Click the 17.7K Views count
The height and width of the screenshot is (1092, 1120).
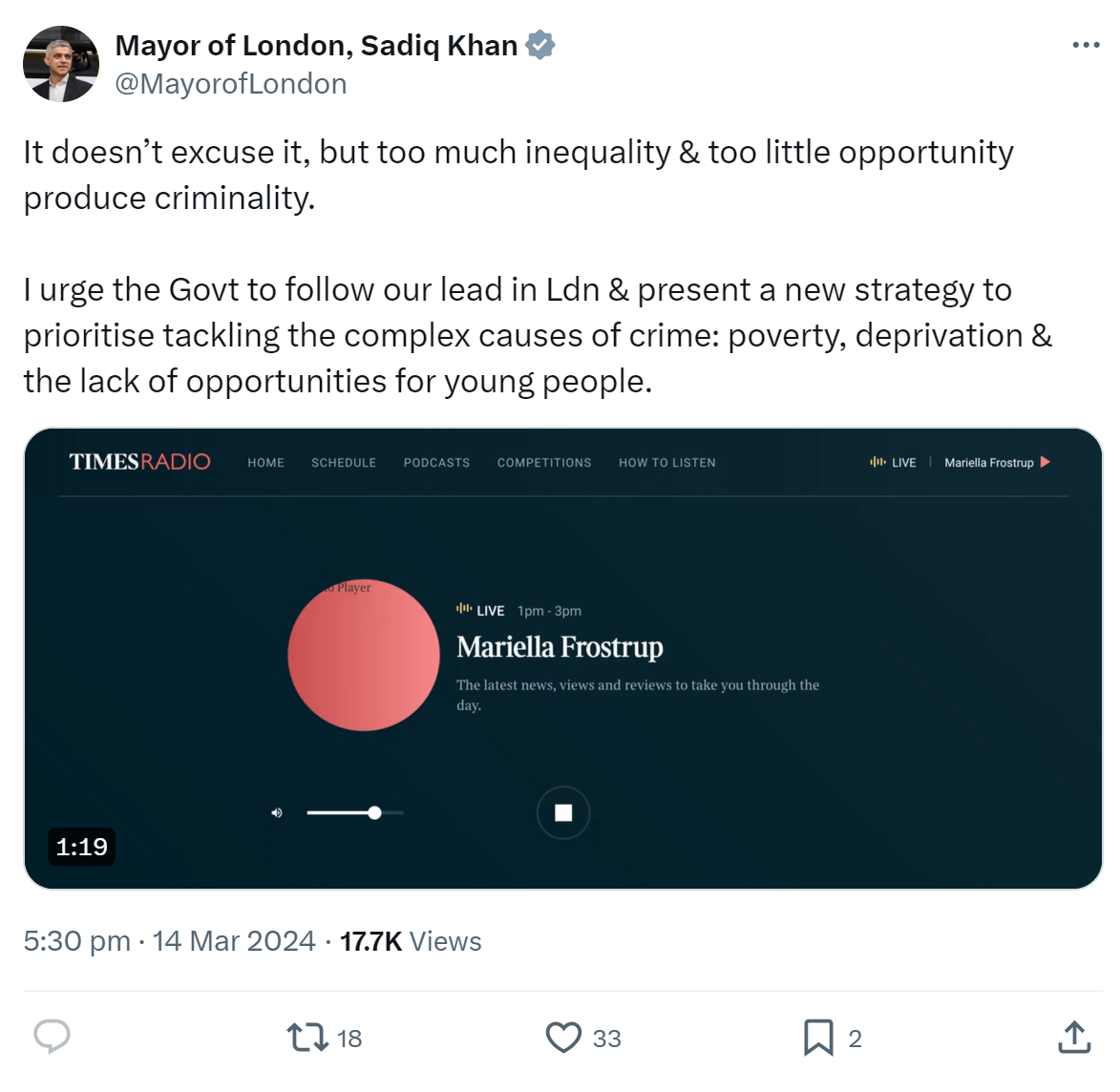pos(411,941)
